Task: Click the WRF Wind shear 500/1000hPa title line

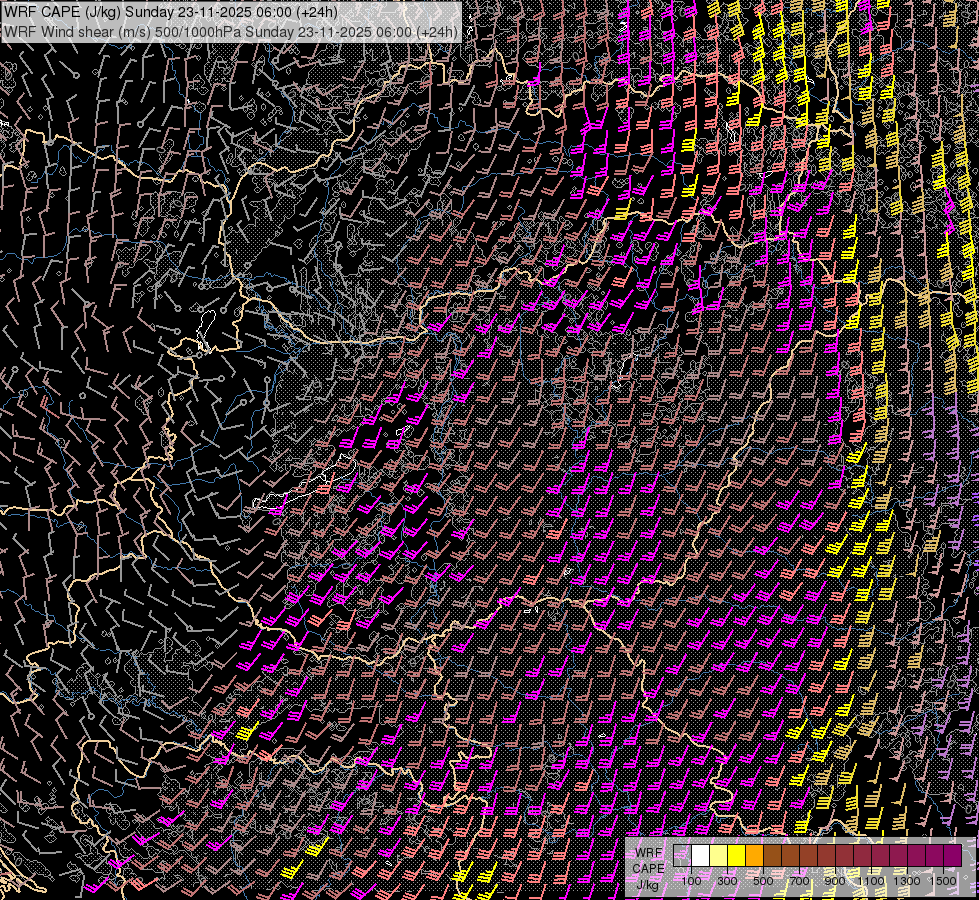Action: point(231,31)
